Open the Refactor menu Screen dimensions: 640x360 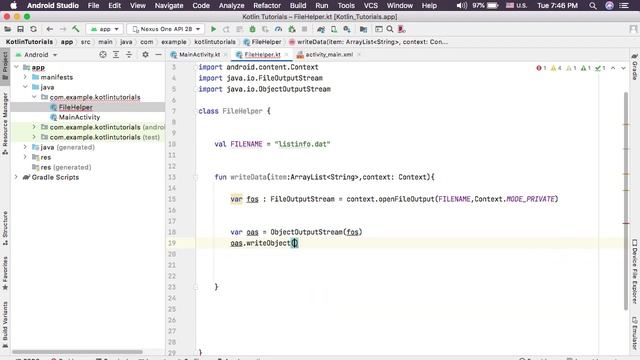click(x=267, y=5)
